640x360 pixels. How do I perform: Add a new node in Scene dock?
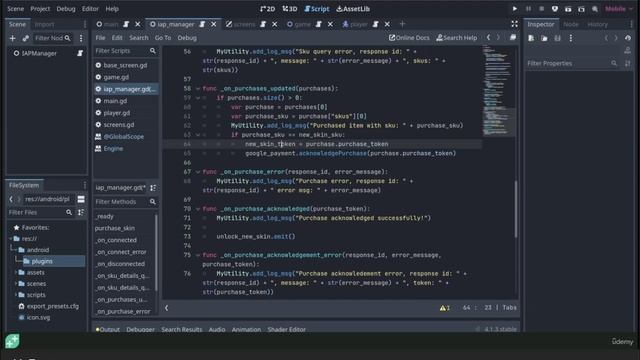coord(13,38)
